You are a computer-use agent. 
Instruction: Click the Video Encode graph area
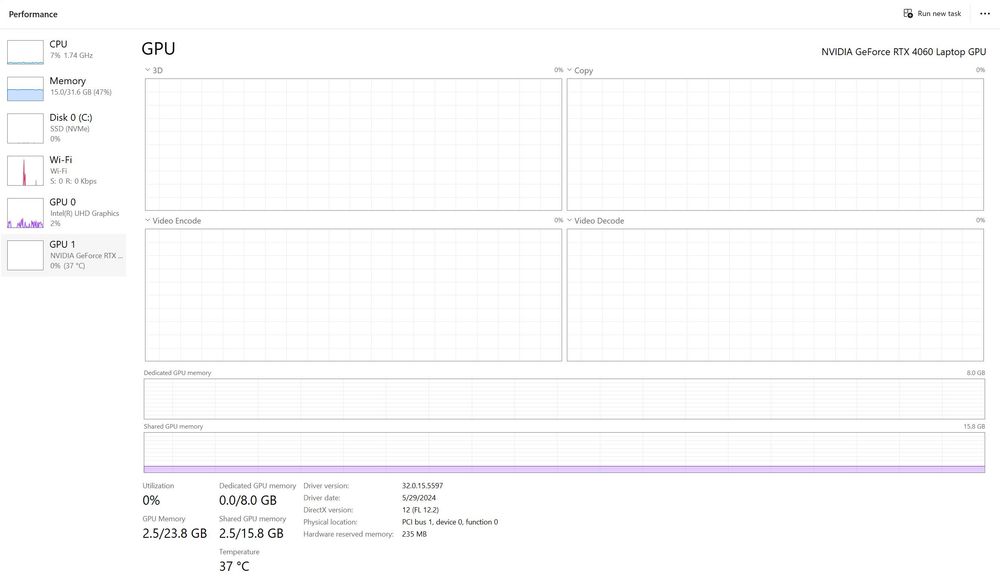point(353,295)
